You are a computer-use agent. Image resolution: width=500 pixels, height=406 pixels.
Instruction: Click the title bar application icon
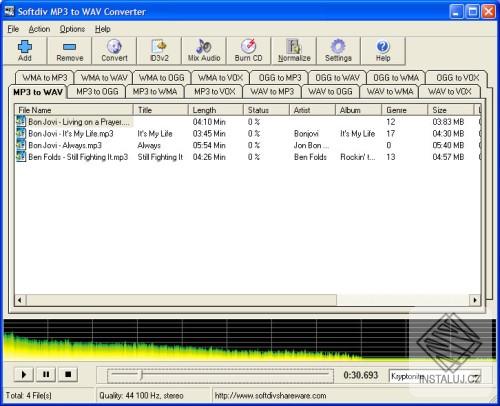coord(9,11)
